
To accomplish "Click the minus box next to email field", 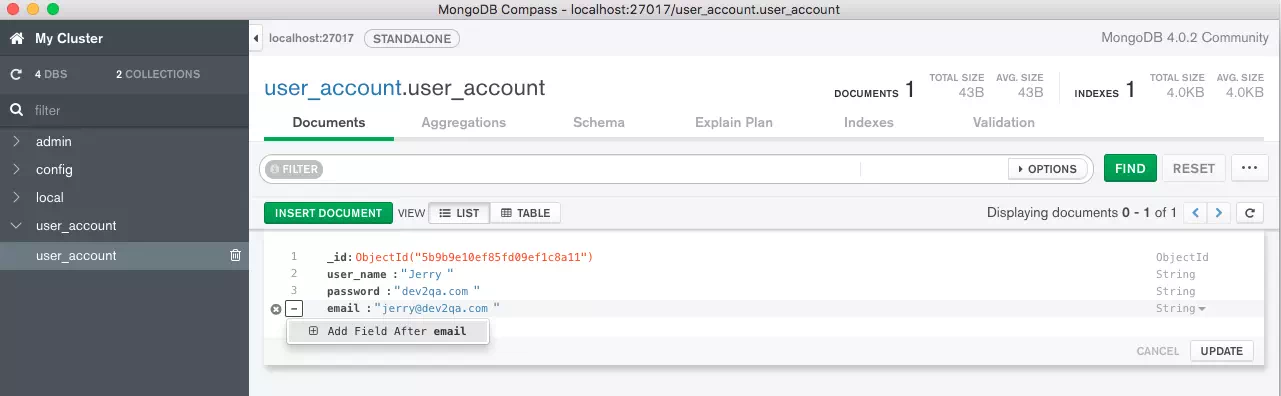I will pos(294,309).
